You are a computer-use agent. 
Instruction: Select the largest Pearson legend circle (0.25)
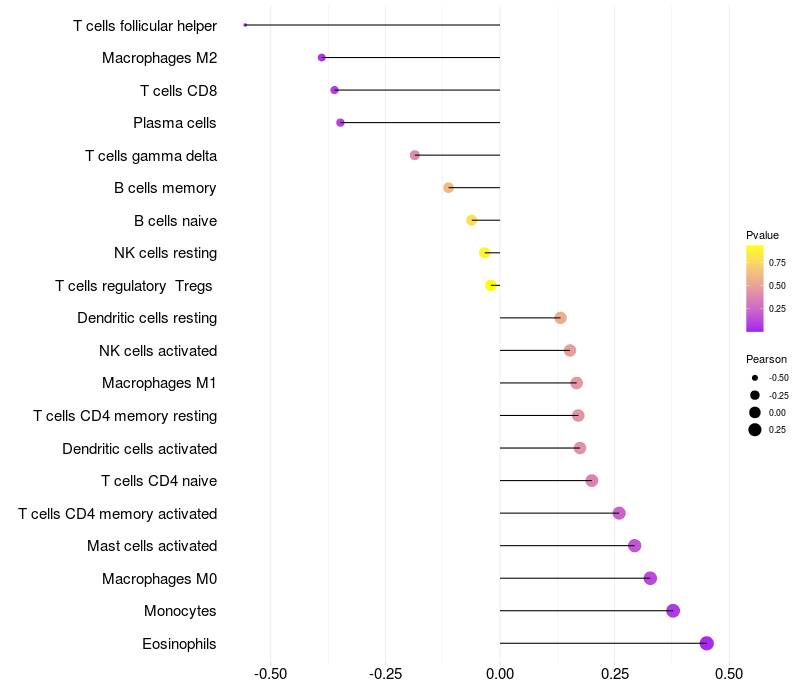point(755,430)
